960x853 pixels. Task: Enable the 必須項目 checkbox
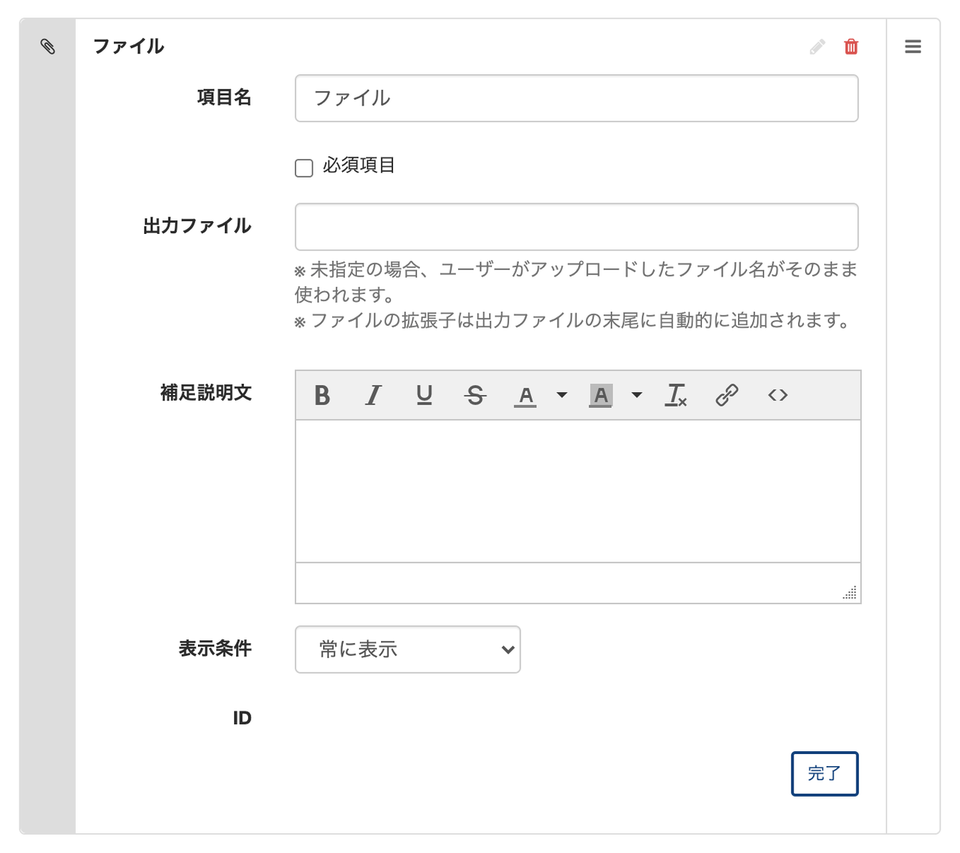(304, 167)
